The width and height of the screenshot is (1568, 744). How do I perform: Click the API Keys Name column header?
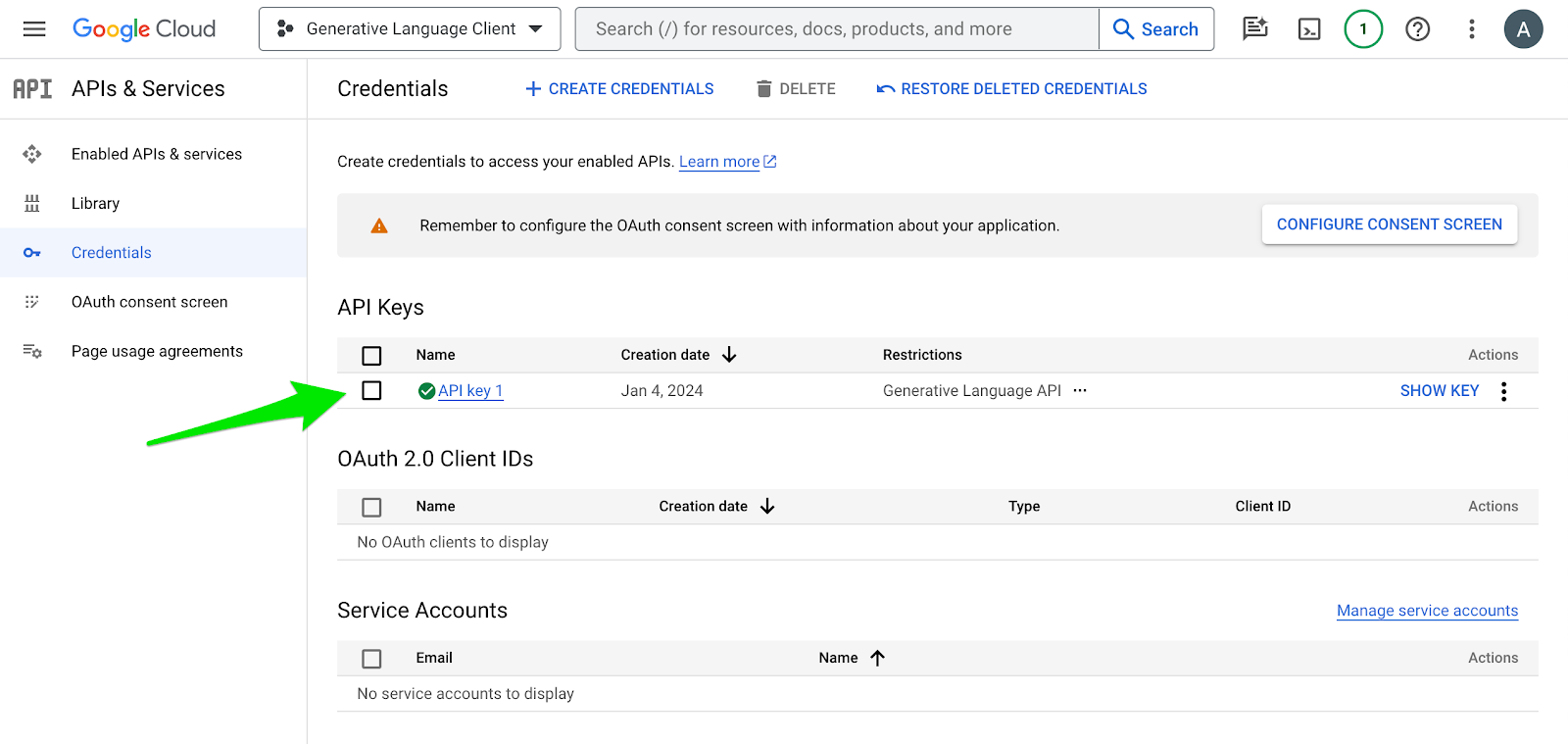coord(435,355)
